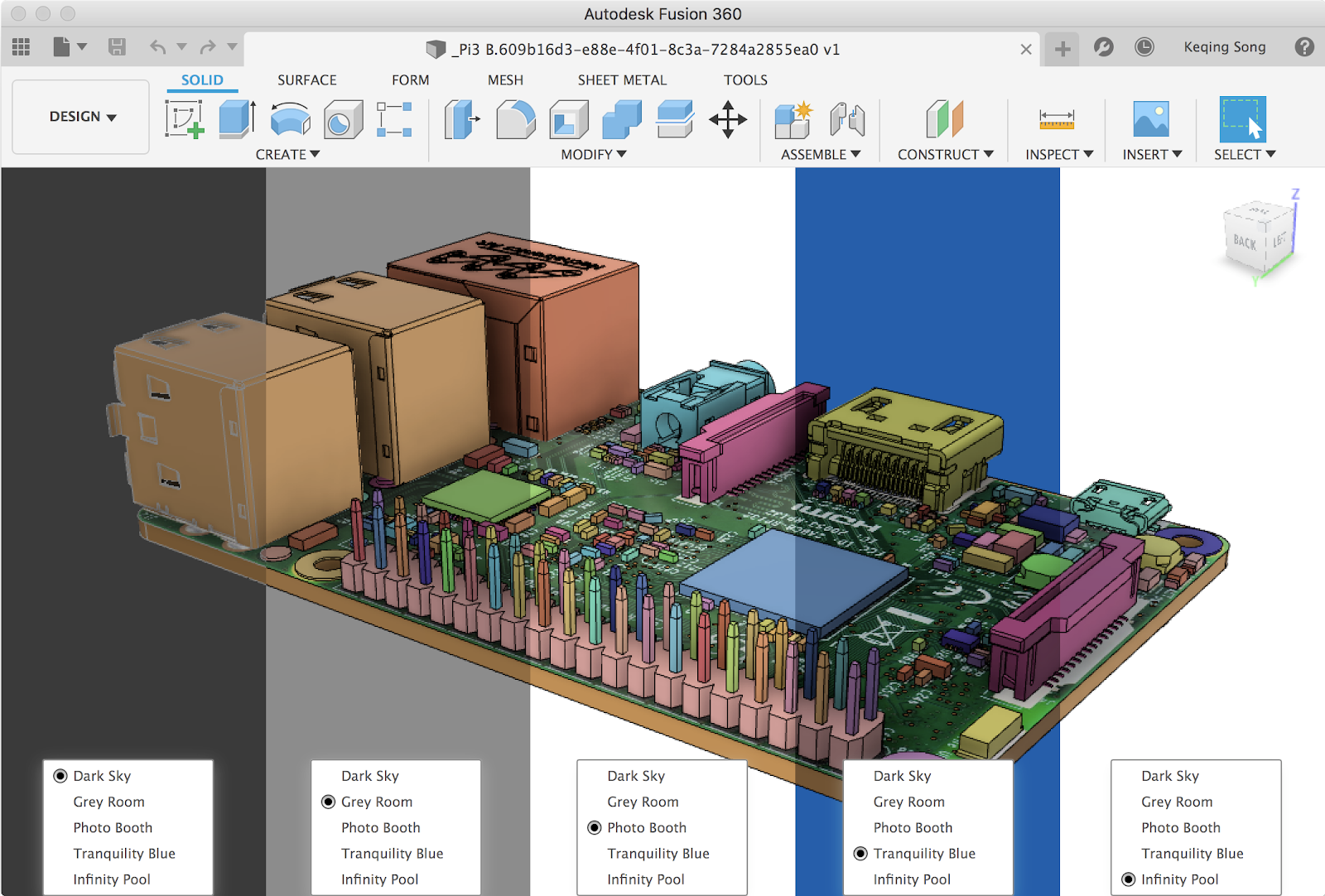
Task: Choose Dark Sky in the third environment list
Action: coord(636,776)
